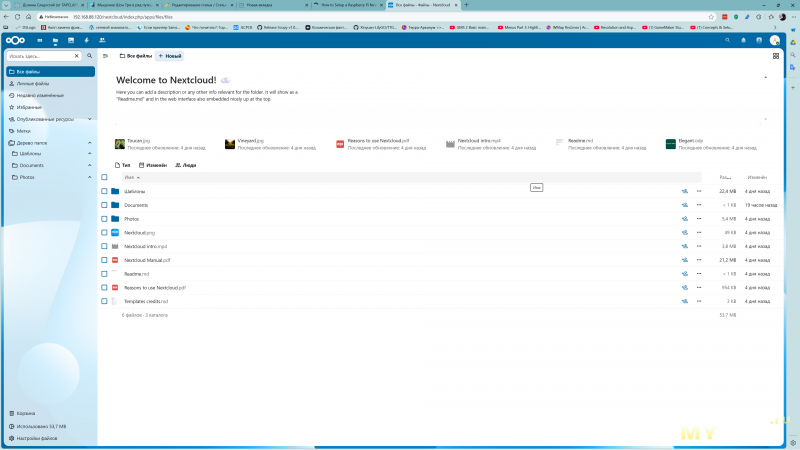Viewport: 800px width, 450px height.
Task: Expand the Опубликованные ресурсы section chevron
Action: [87, 118]
